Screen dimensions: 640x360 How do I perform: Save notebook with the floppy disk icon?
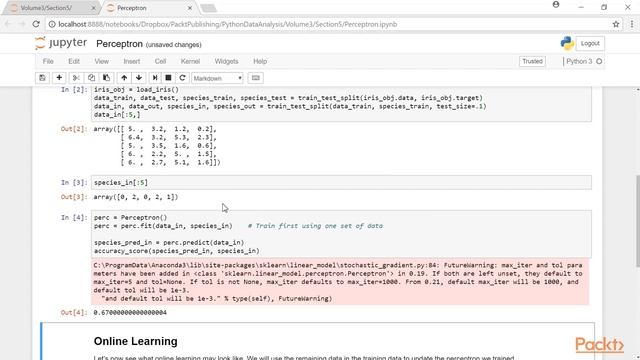pos(42,78)
